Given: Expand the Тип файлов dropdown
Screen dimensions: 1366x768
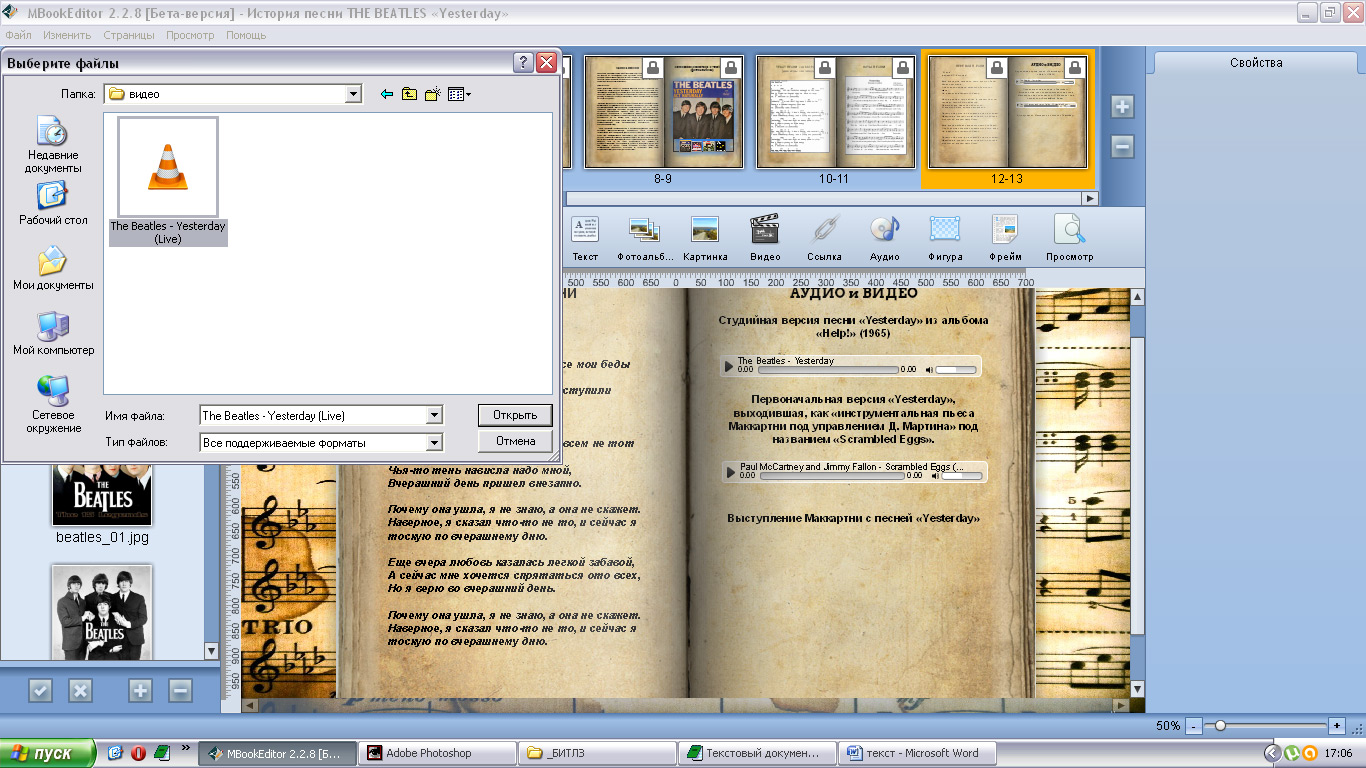Looking at the screenshot, I should pos(434,442).
